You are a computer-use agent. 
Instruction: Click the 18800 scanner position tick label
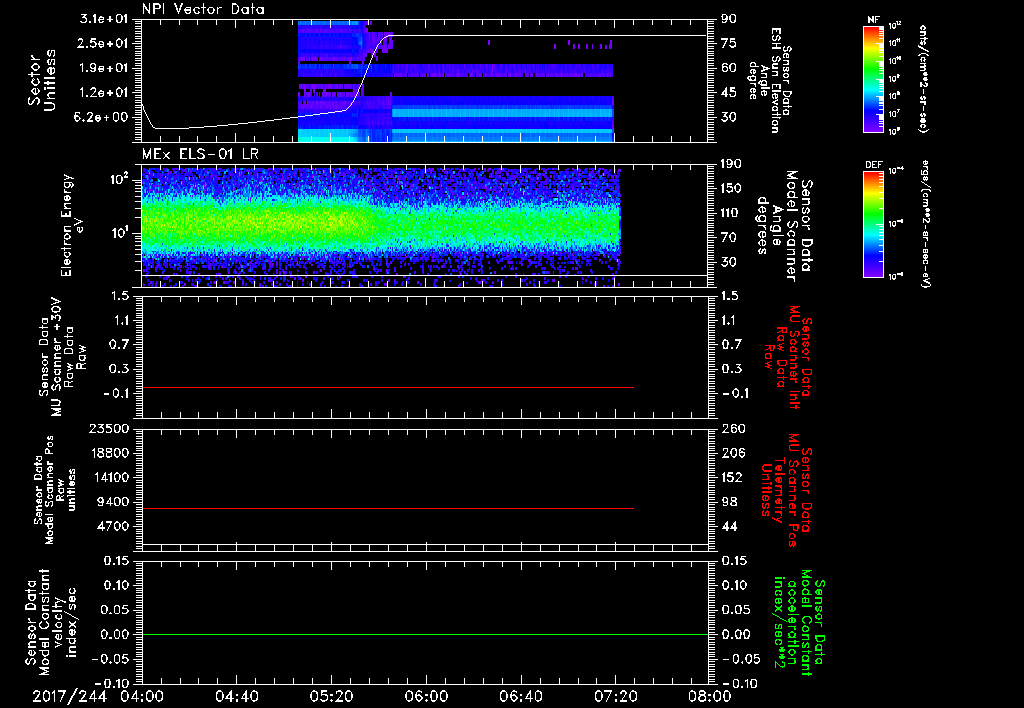pyautogui.click(x=109, y=453)
